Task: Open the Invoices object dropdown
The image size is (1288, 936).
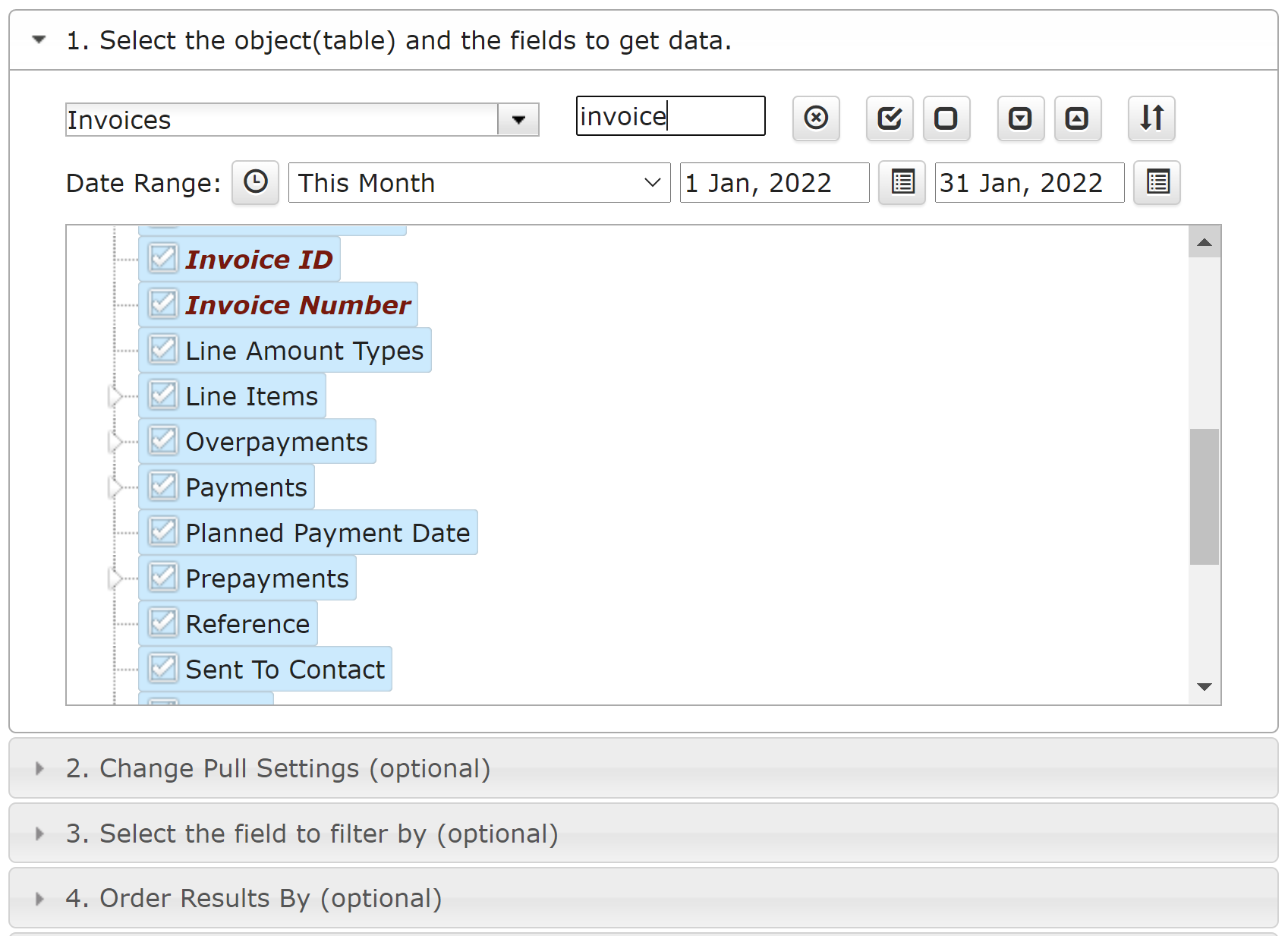Action: point(518,120)
